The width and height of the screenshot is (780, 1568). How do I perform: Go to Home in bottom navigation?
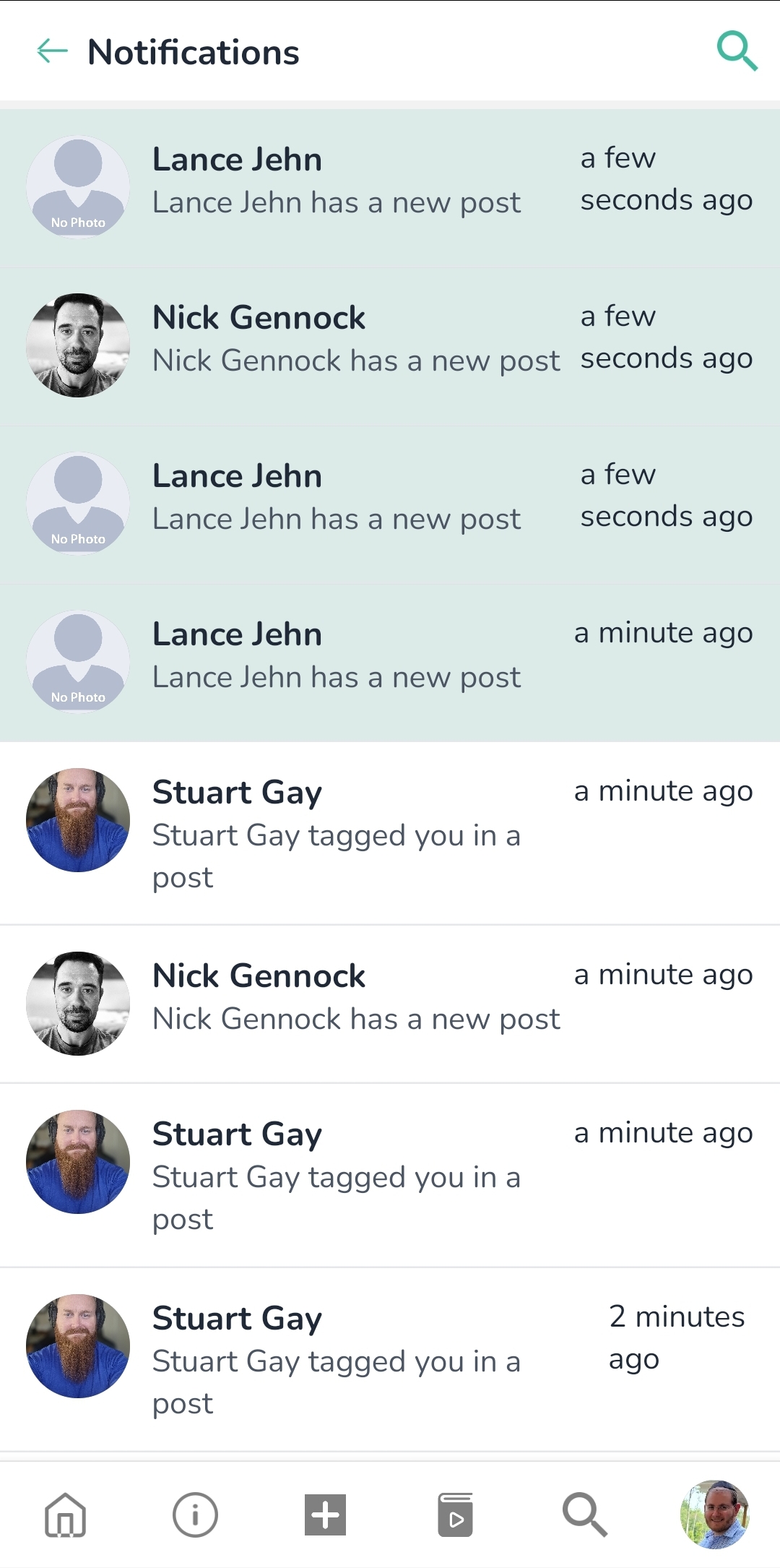(65, 1515)
